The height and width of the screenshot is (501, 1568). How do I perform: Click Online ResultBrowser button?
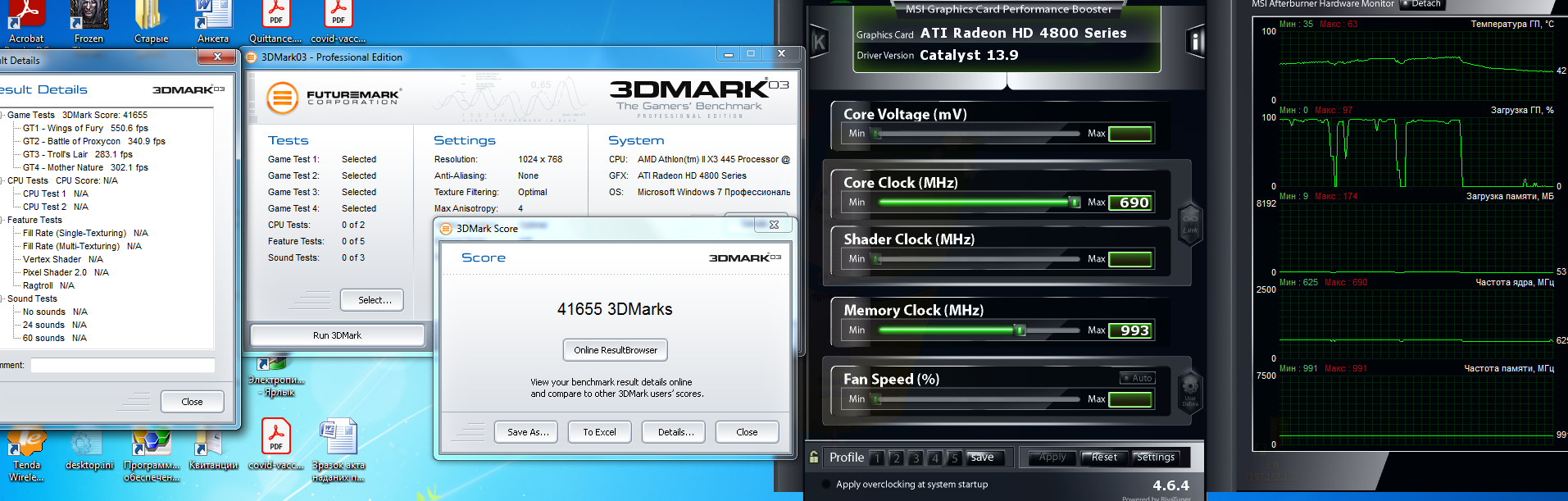pos(616,350)
